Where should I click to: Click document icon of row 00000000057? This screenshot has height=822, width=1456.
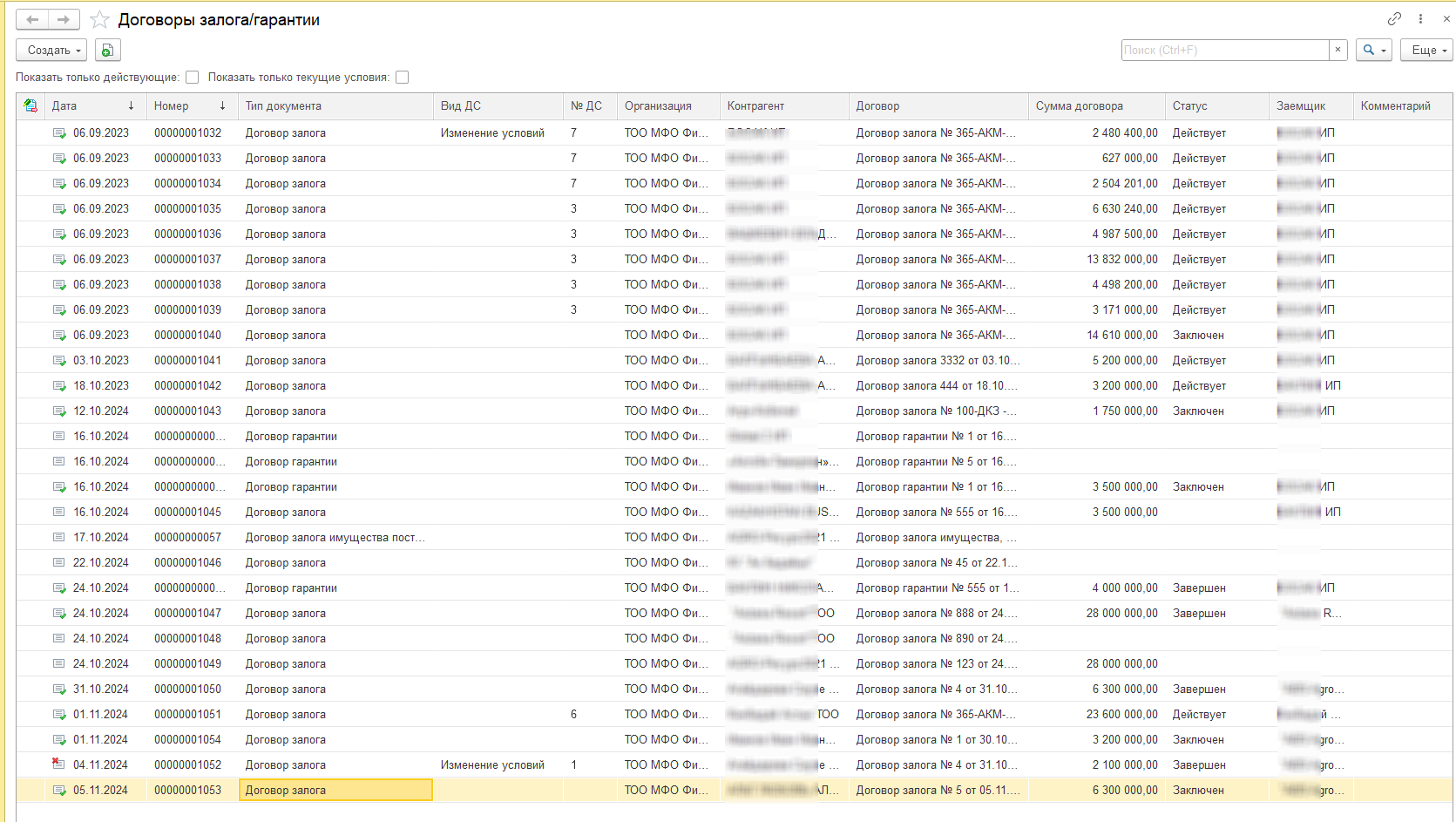tap(59, 537)
